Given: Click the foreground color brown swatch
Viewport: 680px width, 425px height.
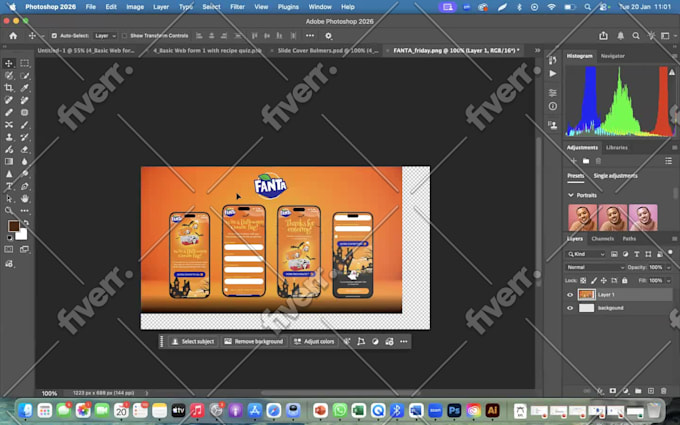Looking at the screenshot, I should [13, 226].
